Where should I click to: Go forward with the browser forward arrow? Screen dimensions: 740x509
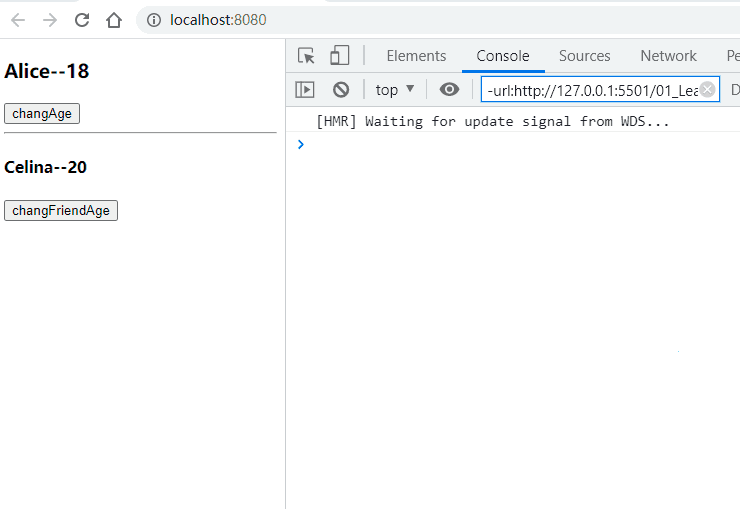tap(50, 20)
